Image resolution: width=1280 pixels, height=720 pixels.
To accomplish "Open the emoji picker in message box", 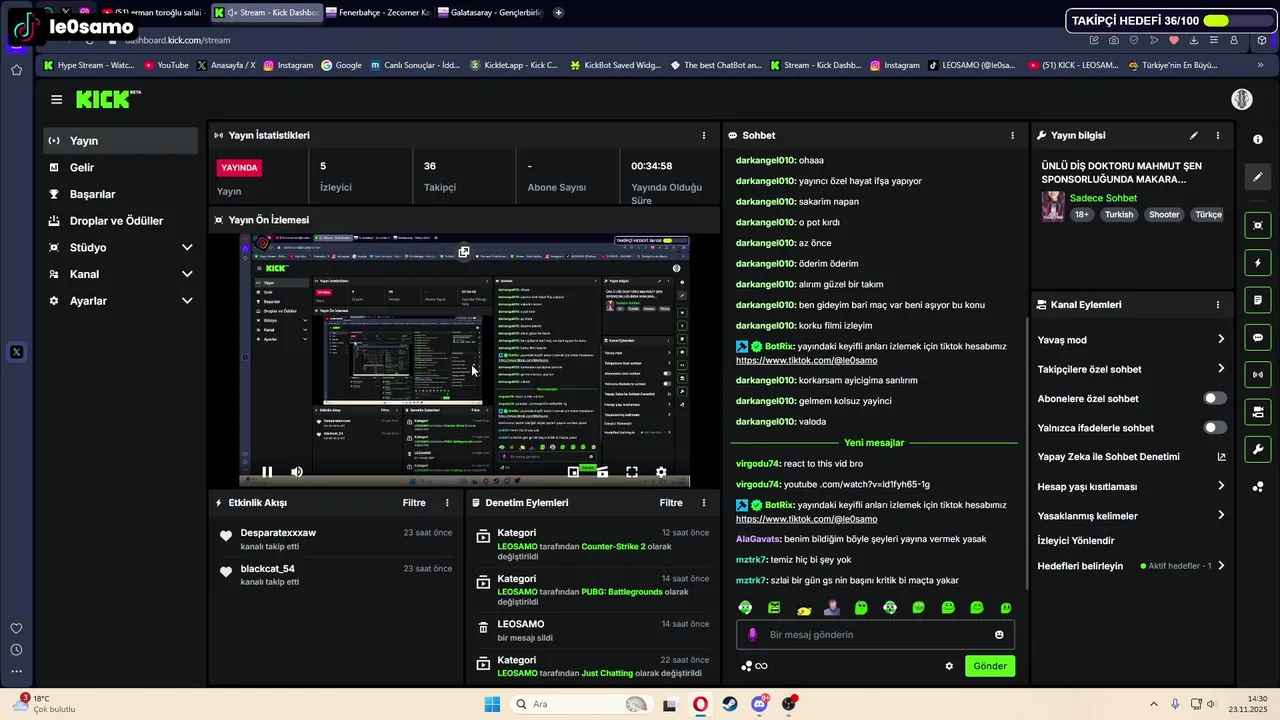I will pyautogui.click(x=999, y=635).
